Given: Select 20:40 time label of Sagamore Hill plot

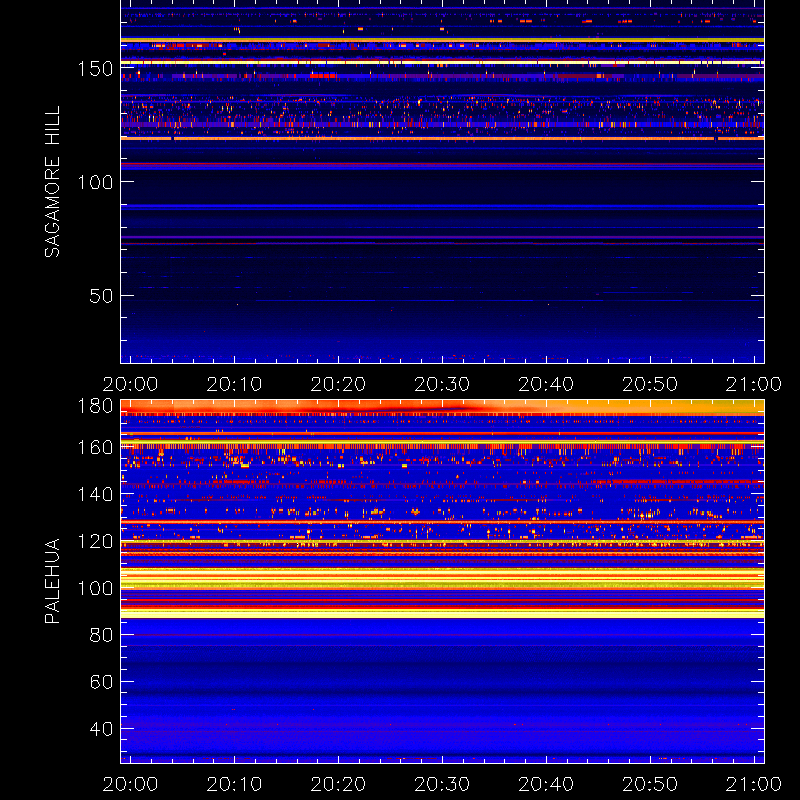Looking at the screenshot, I should [x=546, y=384].
